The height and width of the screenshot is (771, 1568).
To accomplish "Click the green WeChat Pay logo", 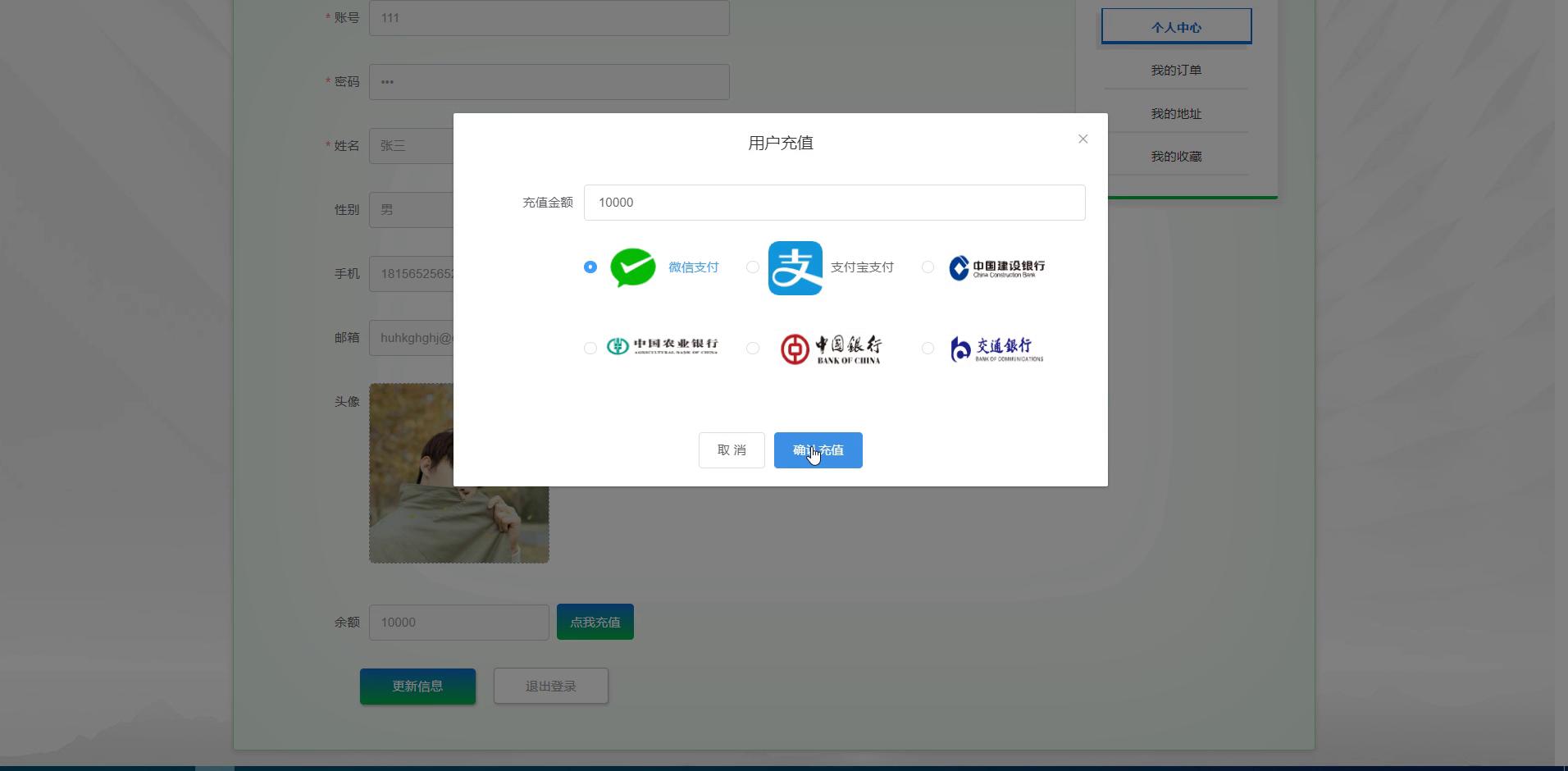I will tap(633, 267).
